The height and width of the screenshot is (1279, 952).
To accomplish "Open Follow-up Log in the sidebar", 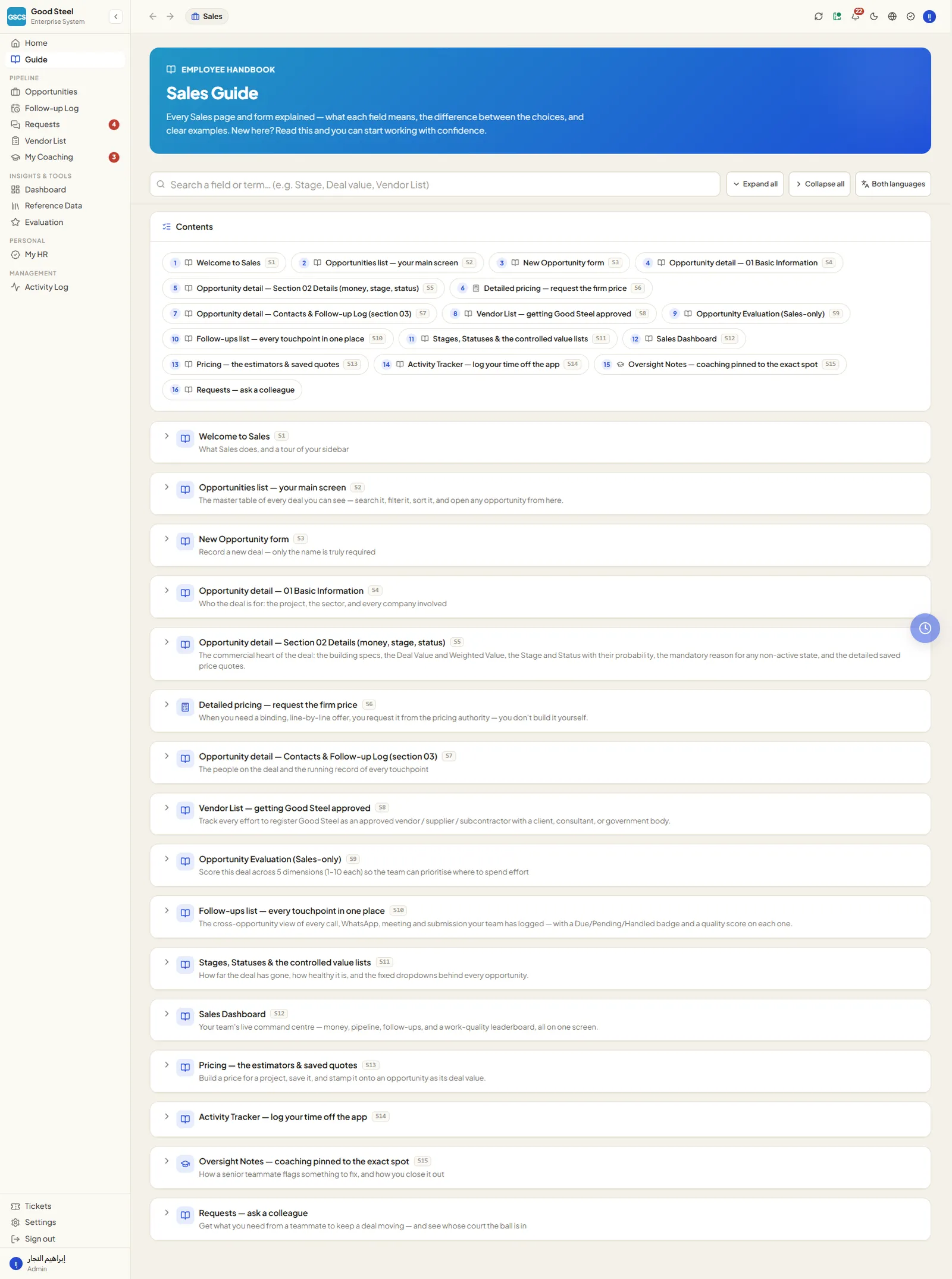I will 65,108.
